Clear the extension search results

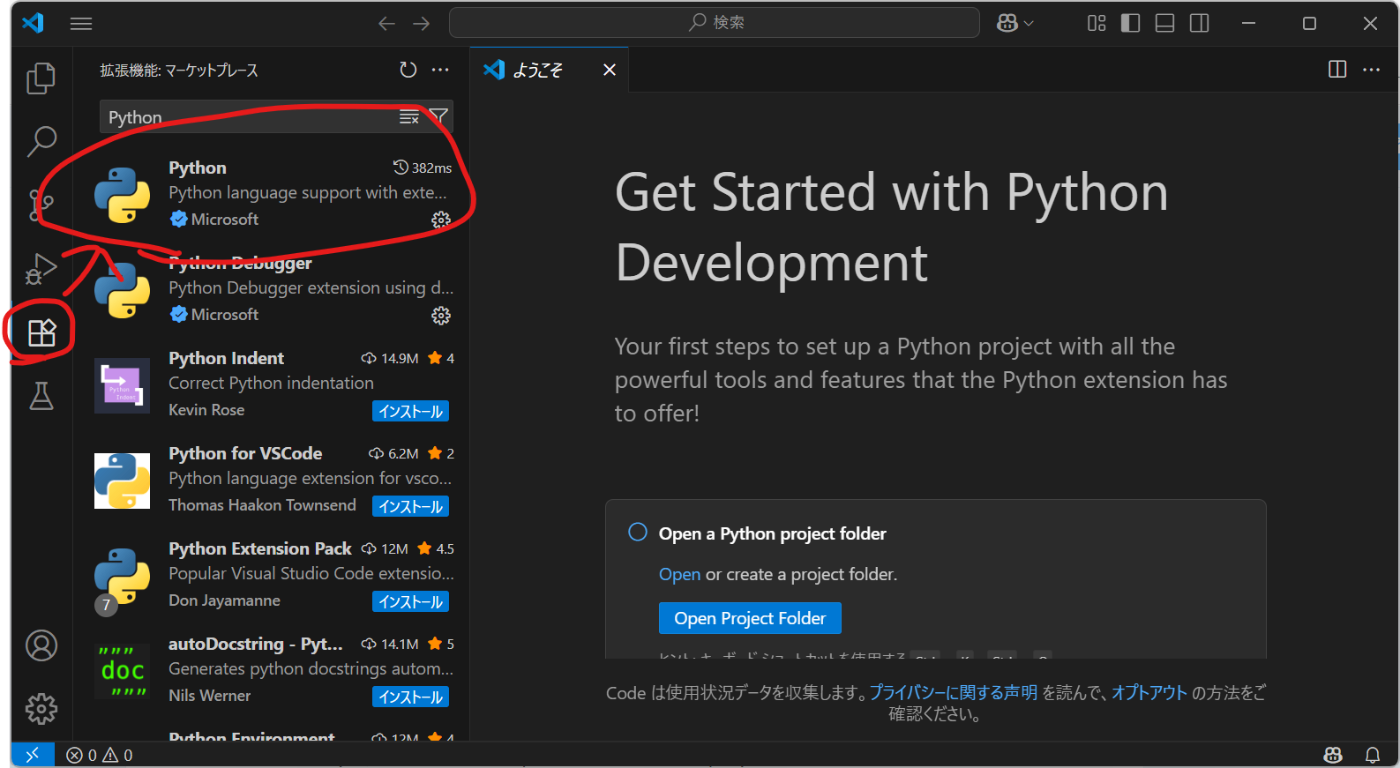pyautogui.click(x=409, y=117)
